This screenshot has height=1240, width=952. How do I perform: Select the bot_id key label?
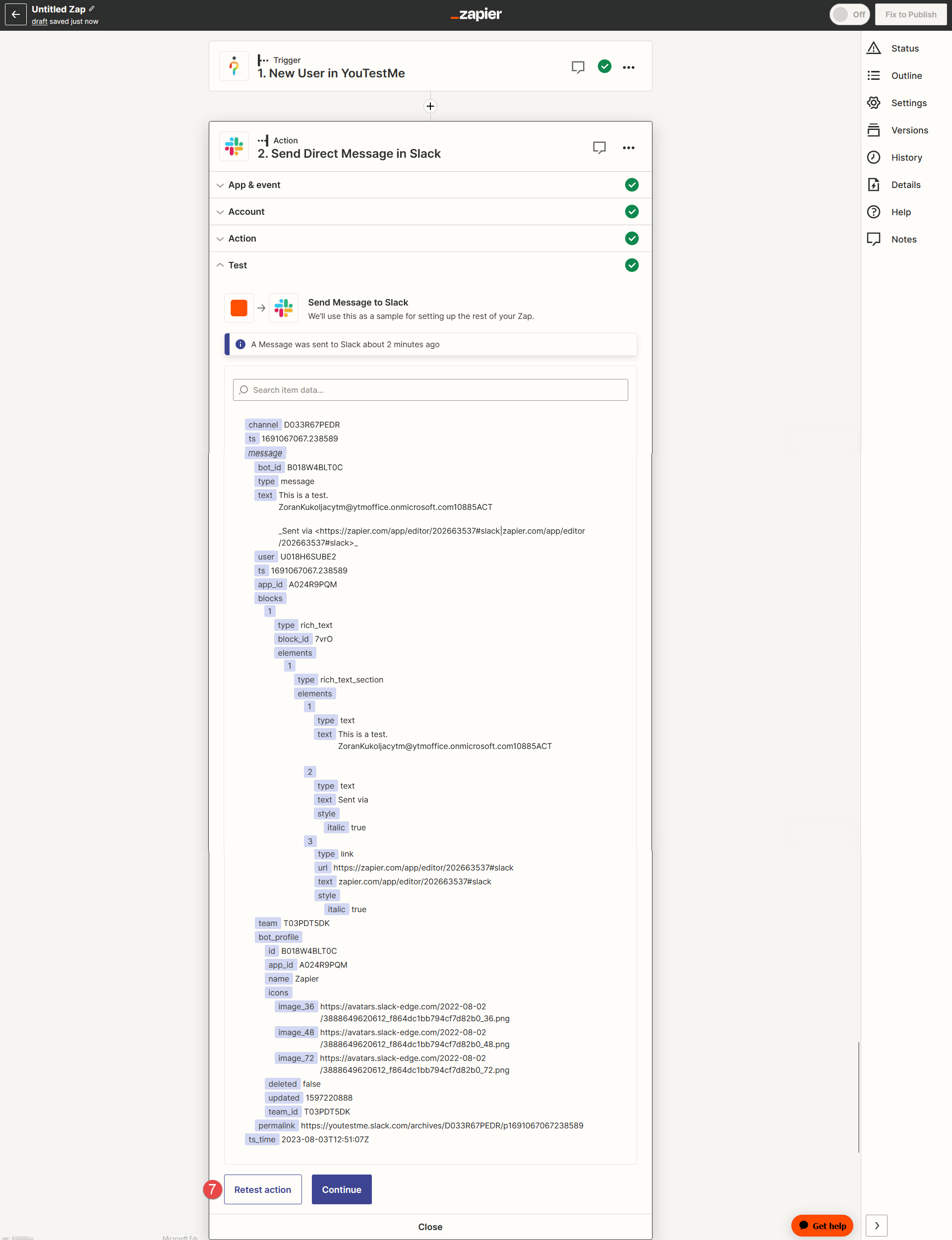point(269,467)
